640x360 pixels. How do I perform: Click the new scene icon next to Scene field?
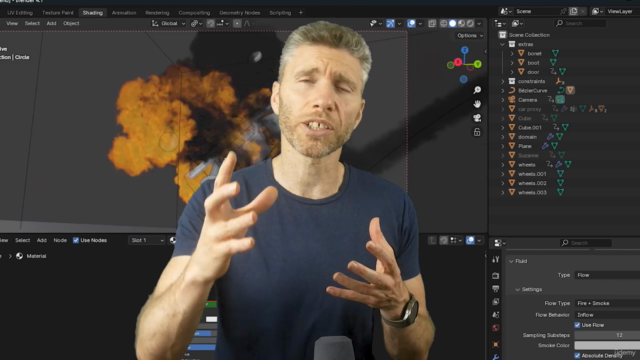573,11
